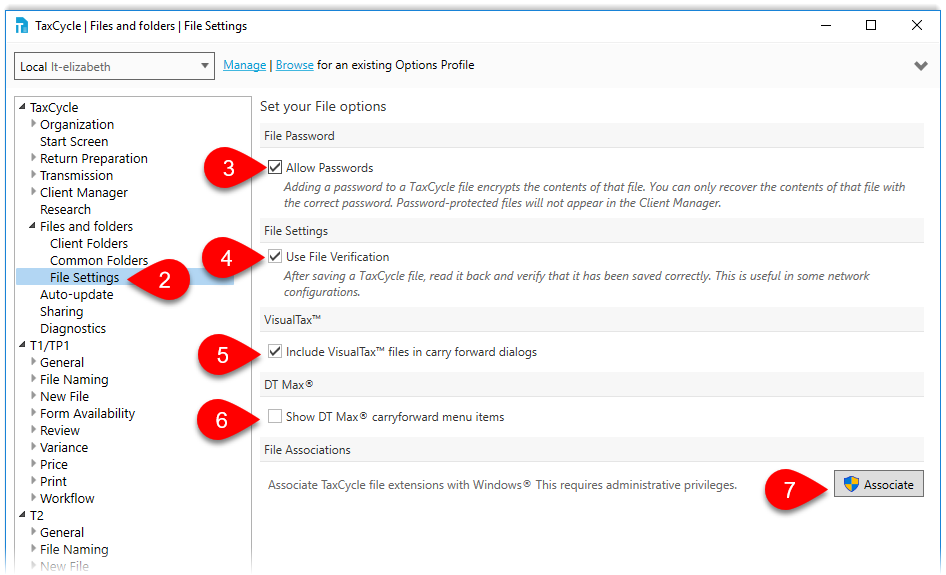
Task: Open Client Folders settings page
Action: coord(89,243)
